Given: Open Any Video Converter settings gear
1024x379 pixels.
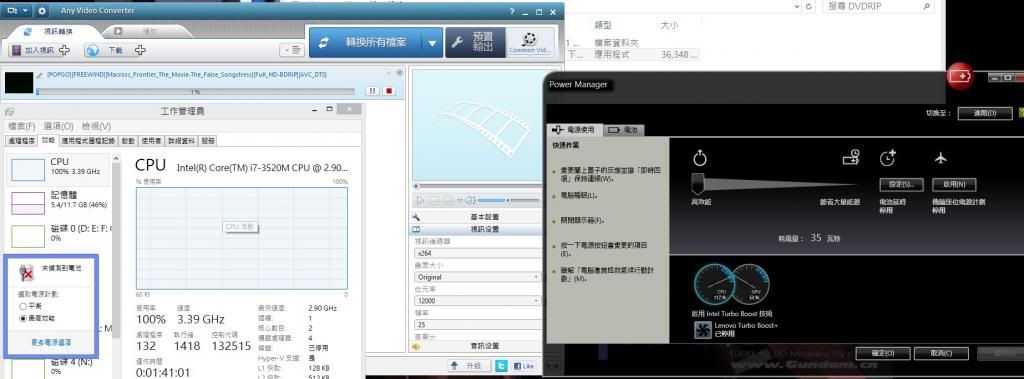Looking at the screenshot, I should pos(42,11).
